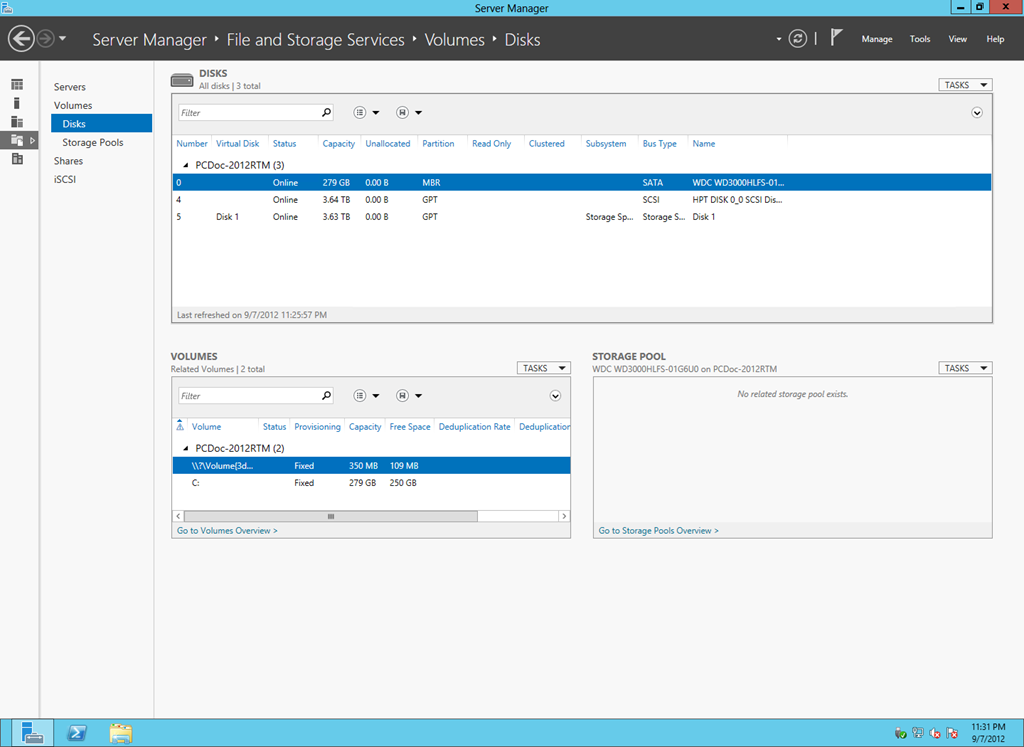Launch PowerShell from the taskbar
Screen dimensions: 1024x747
tap(77, 733)
